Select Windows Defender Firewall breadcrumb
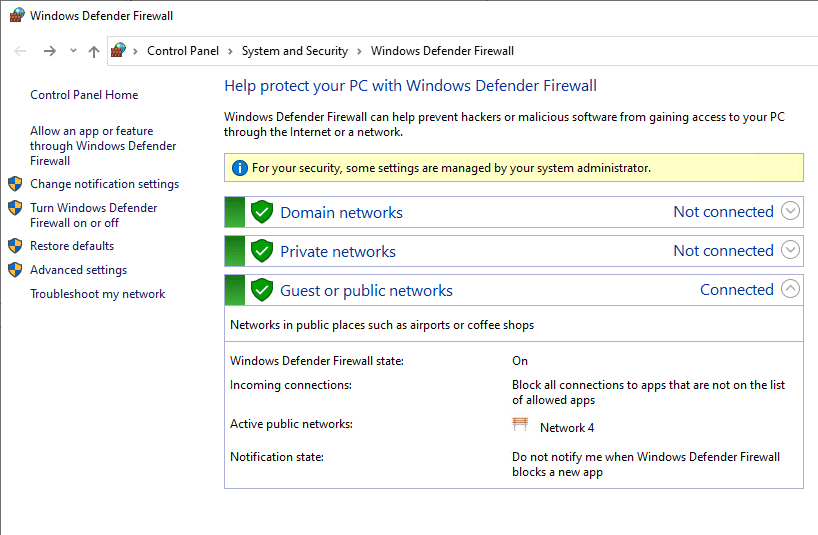Screen dimensions: 818x535 pos(442,51)
